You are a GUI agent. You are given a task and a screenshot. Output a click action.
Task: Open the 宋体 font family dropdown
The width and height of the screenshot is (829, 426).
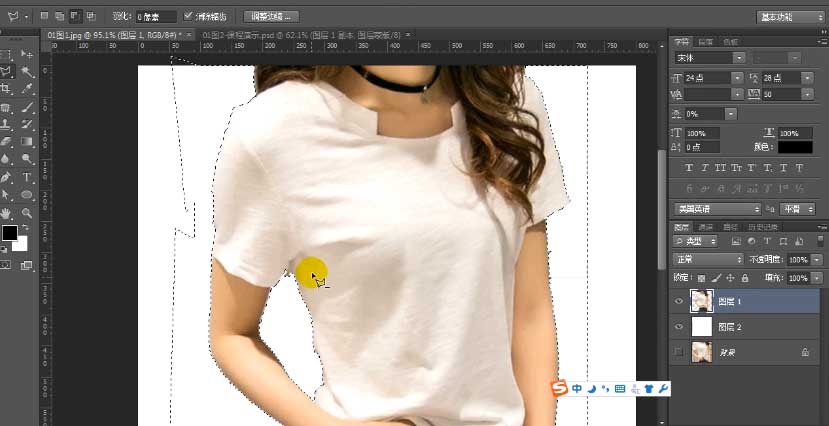tap(706, 58)
